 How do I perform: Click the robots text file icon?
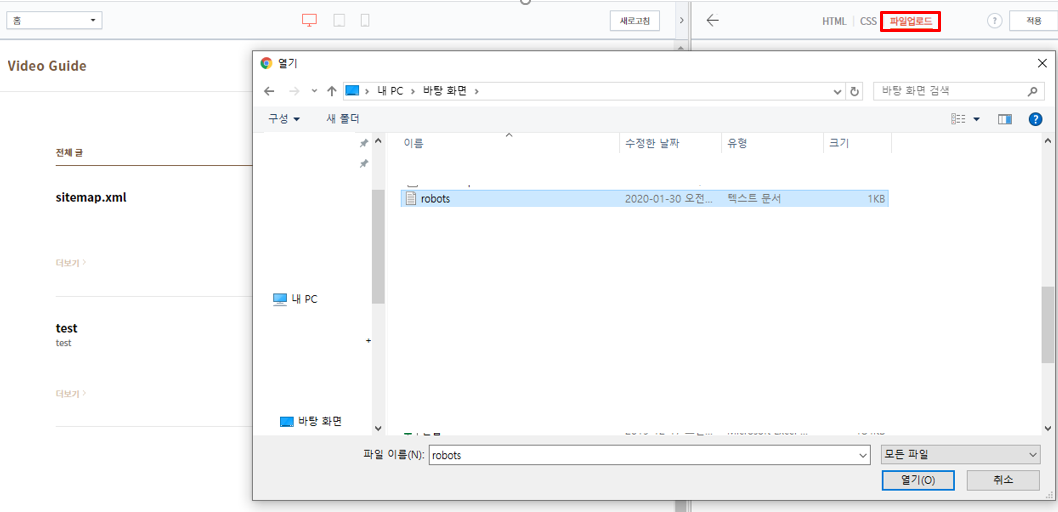(410, 198)
